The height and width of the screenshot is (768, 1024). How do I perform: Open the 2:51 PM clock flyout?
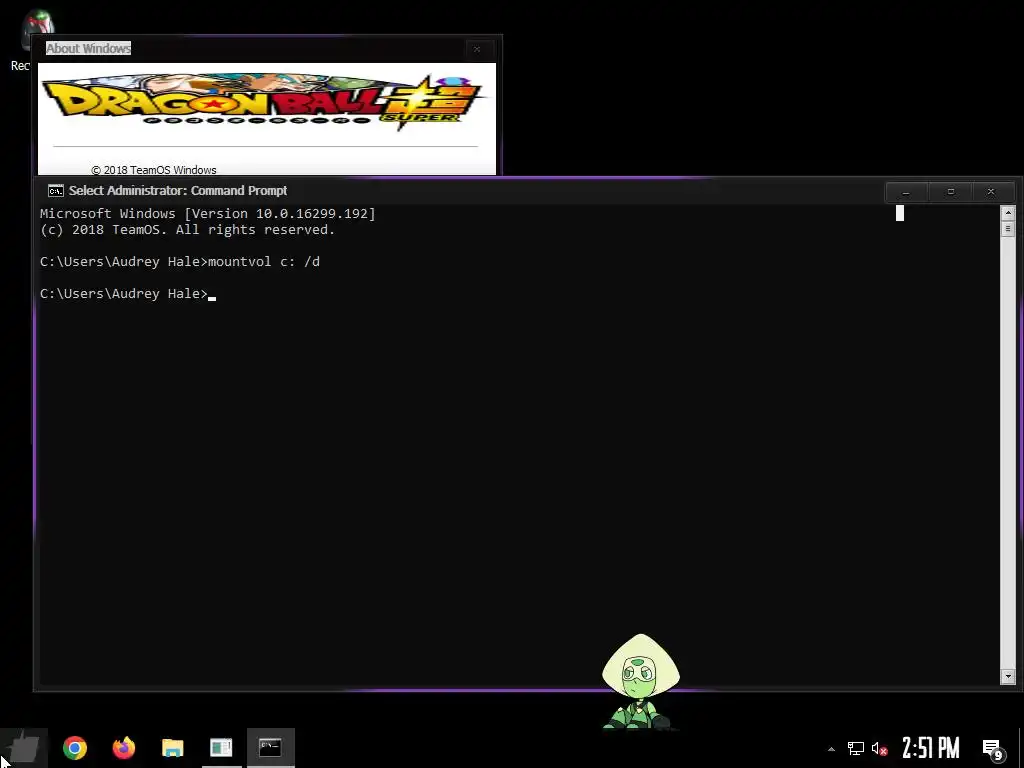931,748
